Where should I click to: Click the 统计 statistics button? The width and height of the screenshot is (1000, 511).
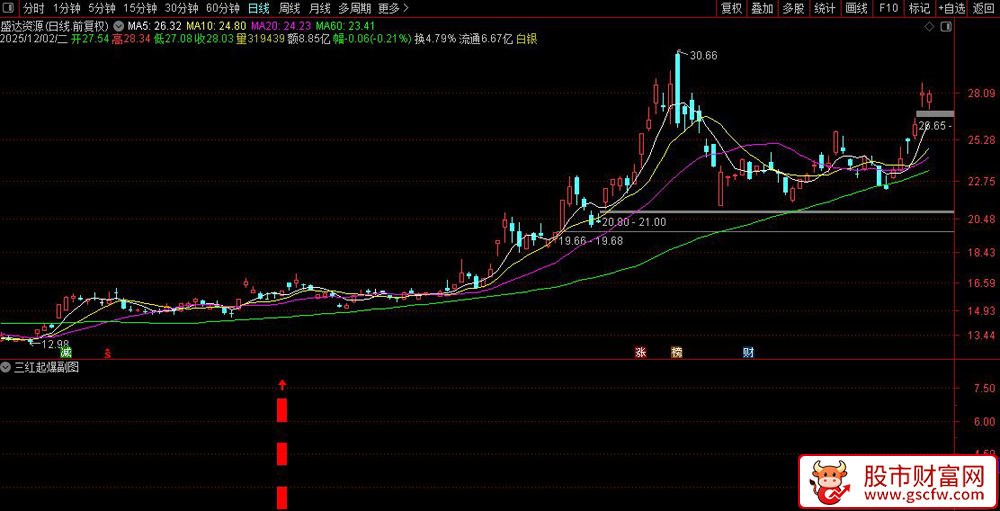(825, 8)
